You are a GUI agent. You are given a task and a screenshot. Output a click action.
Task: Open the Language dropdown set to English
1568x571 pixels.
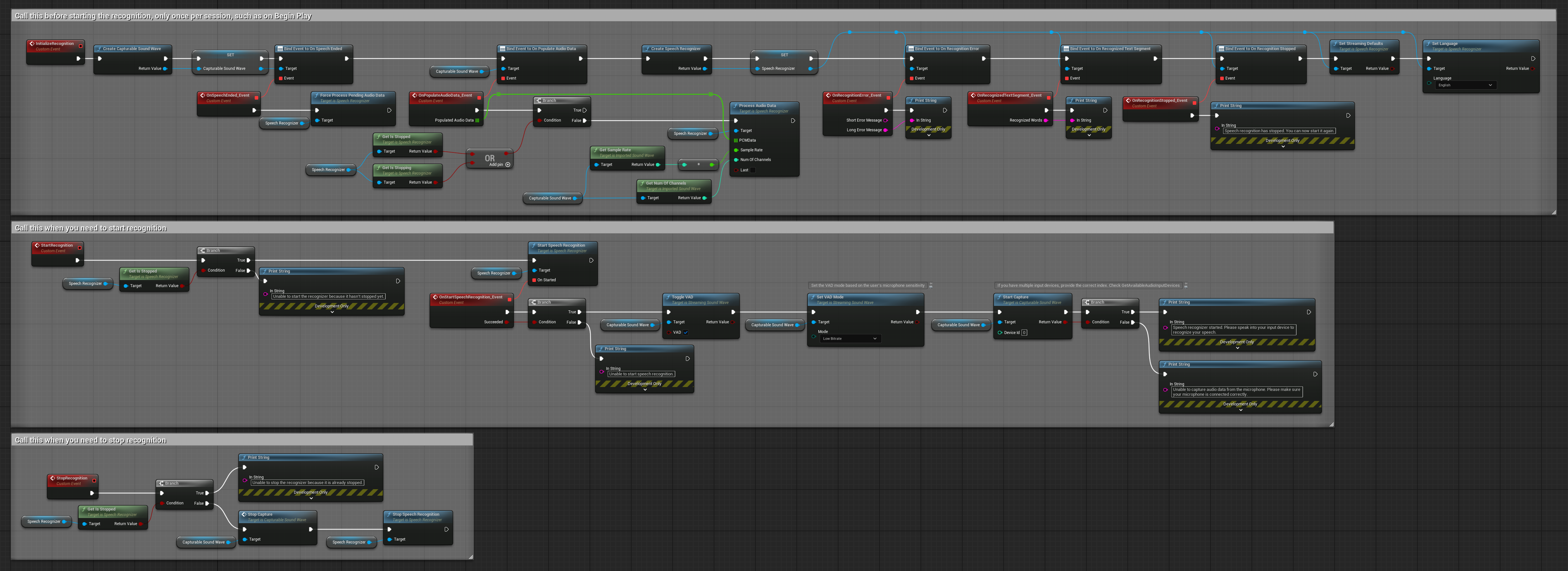click(1465, 85)
